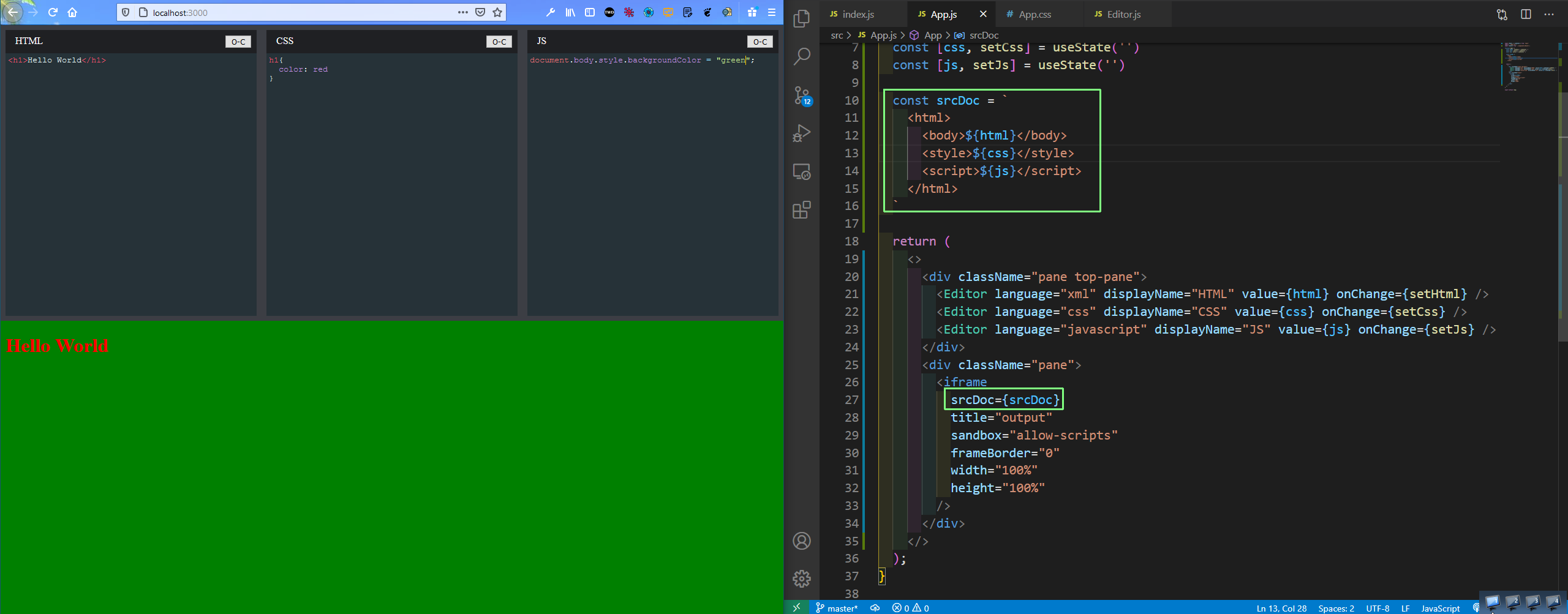Change end of line sequence LF
Screen dimensions: 1568x614
pyautogui.click(x=1405, y=608)
